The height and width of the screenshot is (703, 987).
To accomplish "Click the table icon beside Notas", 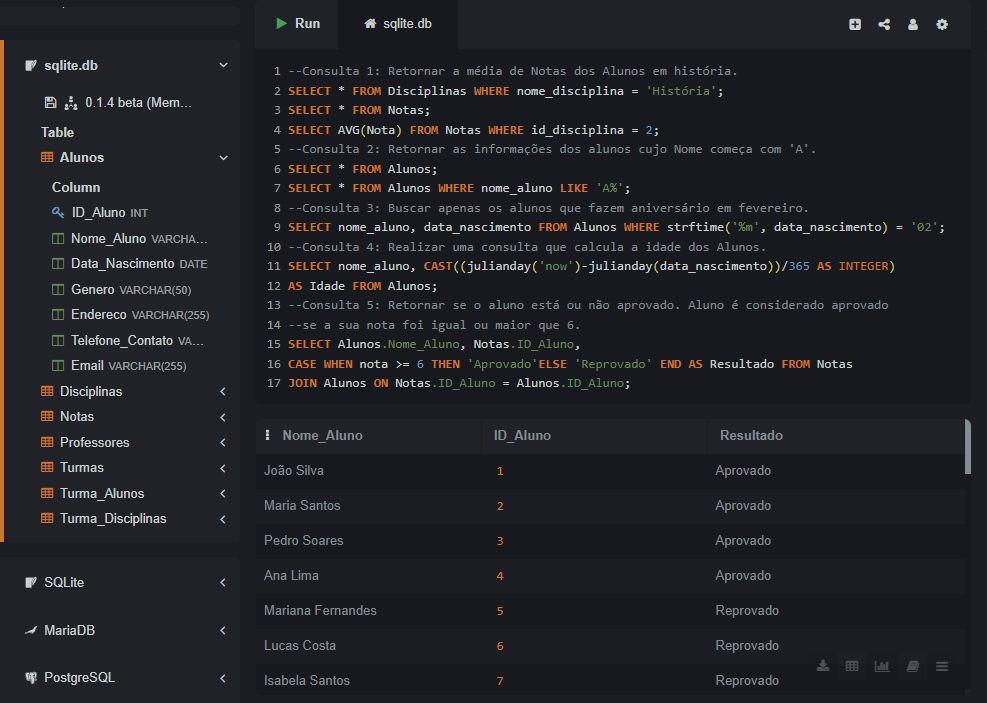I will click(47, 417).
